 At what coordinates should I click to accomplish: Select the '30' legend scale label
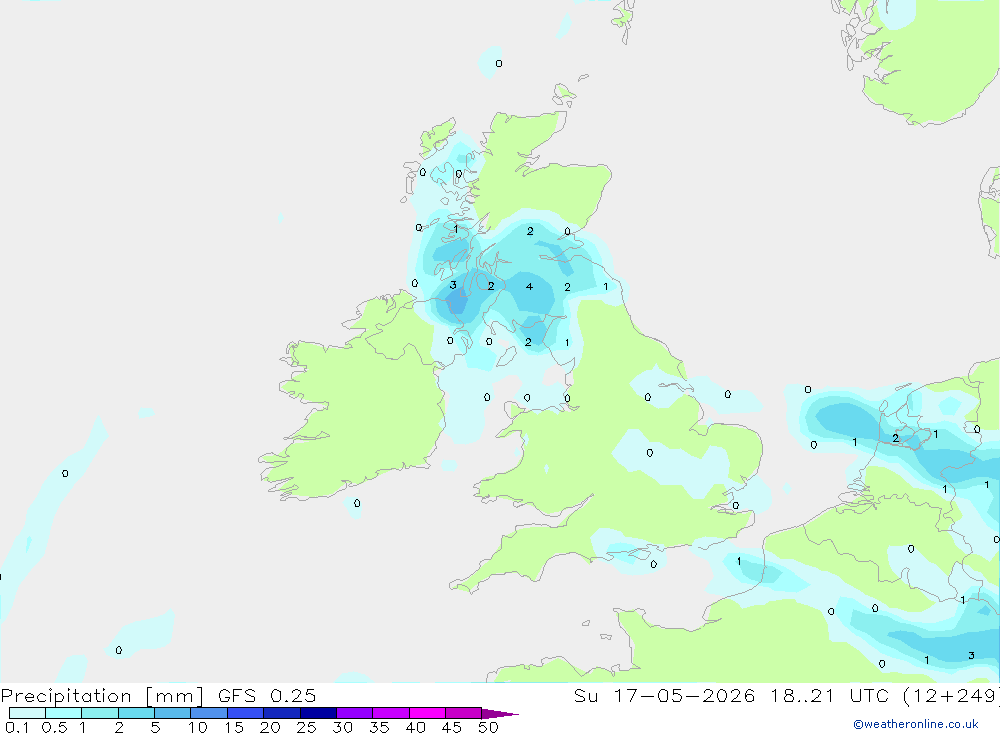pos(343,727)
